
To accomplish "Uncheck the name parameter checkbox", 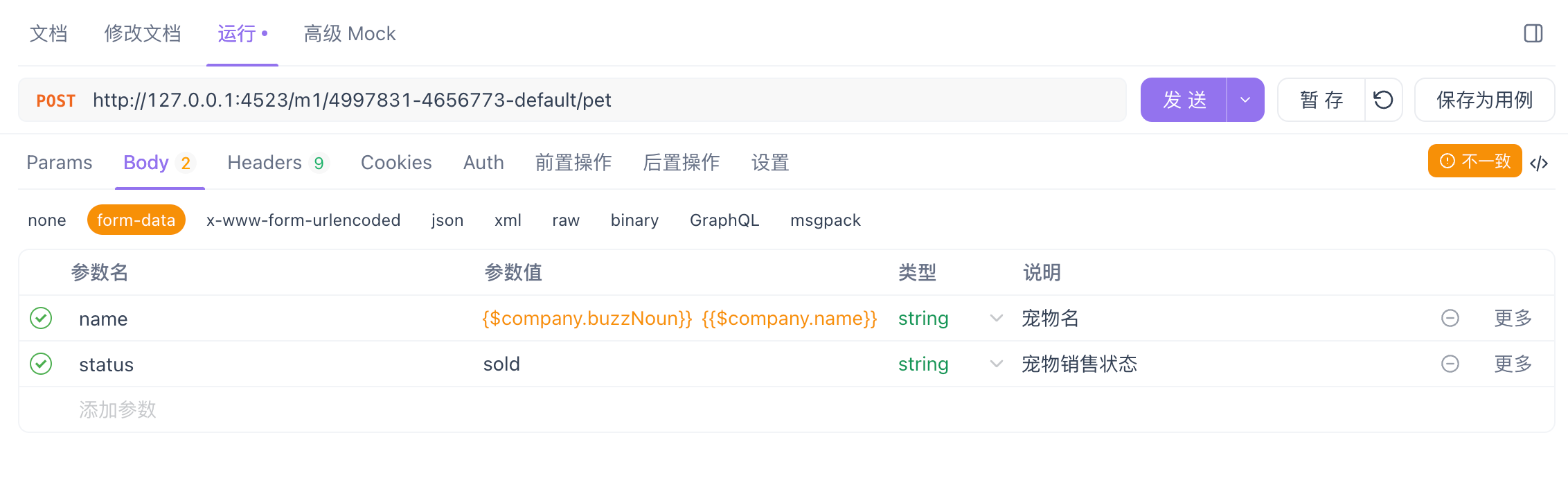I will 42,318.
